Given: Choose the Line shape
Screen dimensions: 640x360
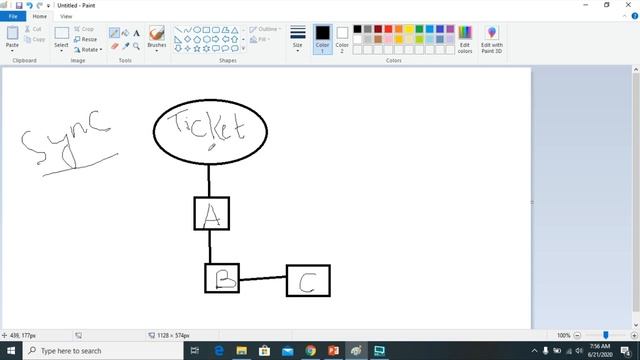Looking at the screenshot, I should (x=178, y=30).
